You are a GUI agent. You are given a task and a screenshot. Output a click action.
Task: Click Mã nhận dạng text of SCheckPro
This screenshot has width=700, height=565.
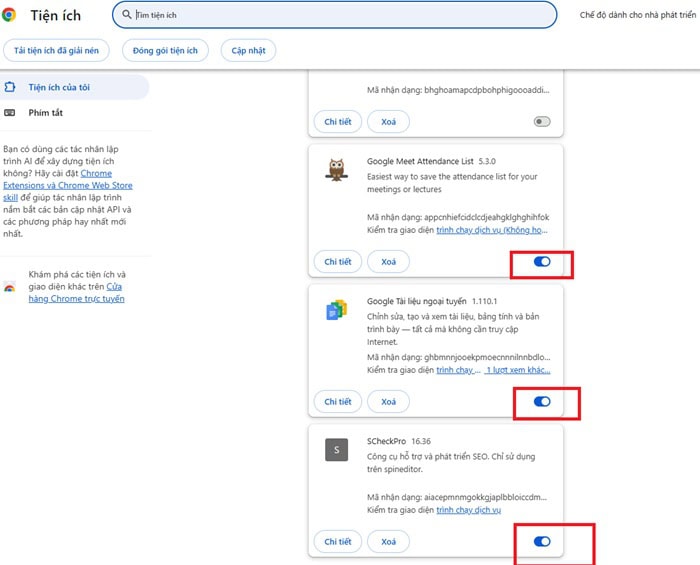457,497
